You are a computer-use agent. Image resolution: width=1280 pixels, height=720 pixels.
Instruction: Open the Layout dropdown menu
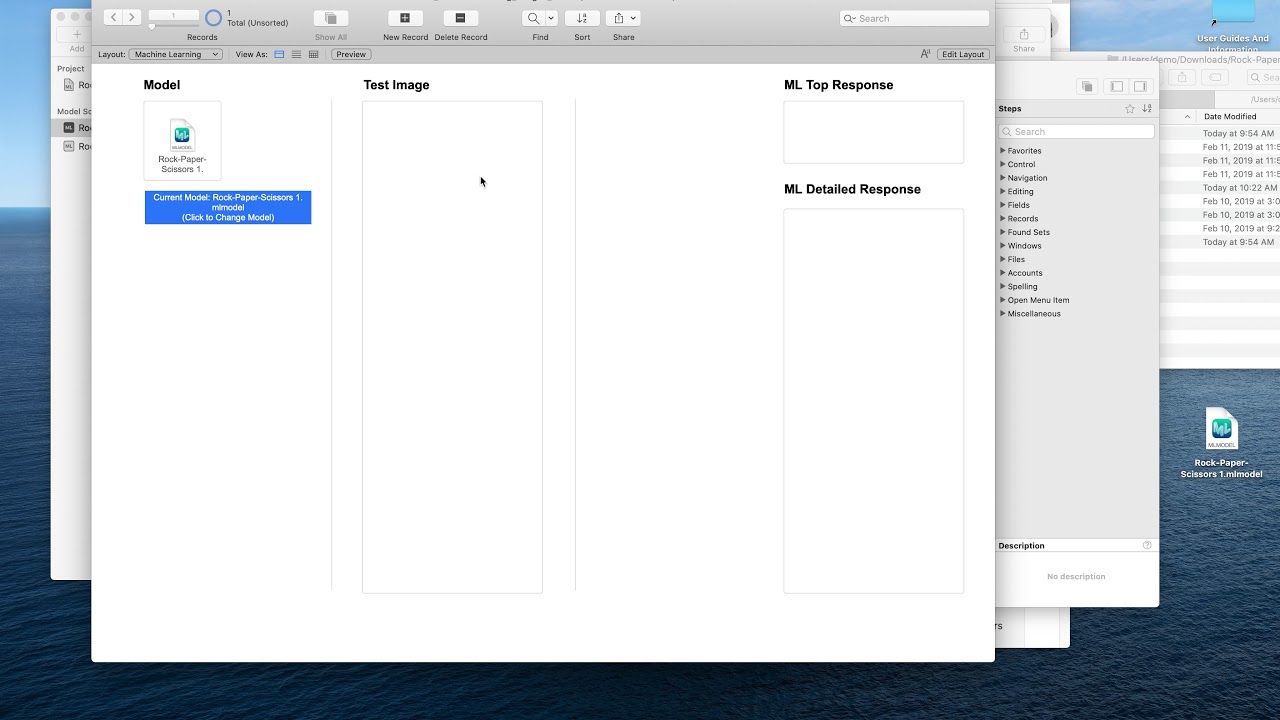click(175, 54)
